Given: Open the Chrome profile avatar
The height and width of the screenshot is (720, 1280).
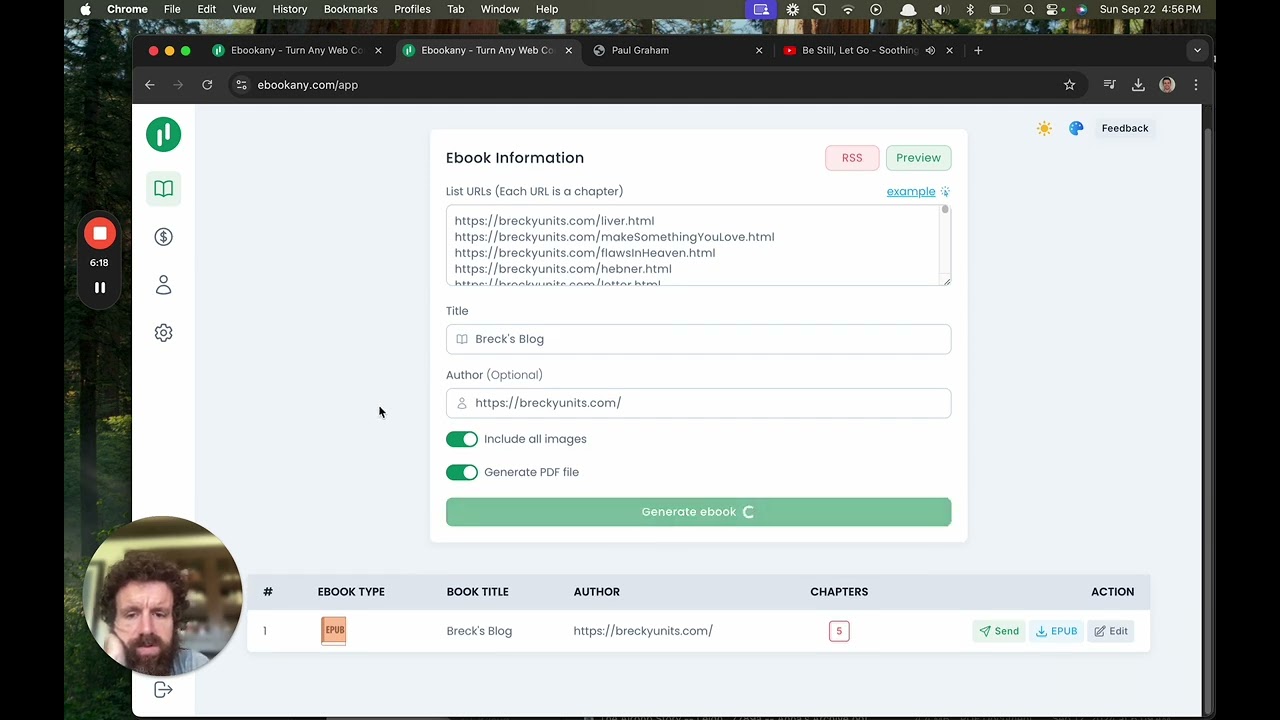Looking at the screenshot, I should click(1167, 85).
